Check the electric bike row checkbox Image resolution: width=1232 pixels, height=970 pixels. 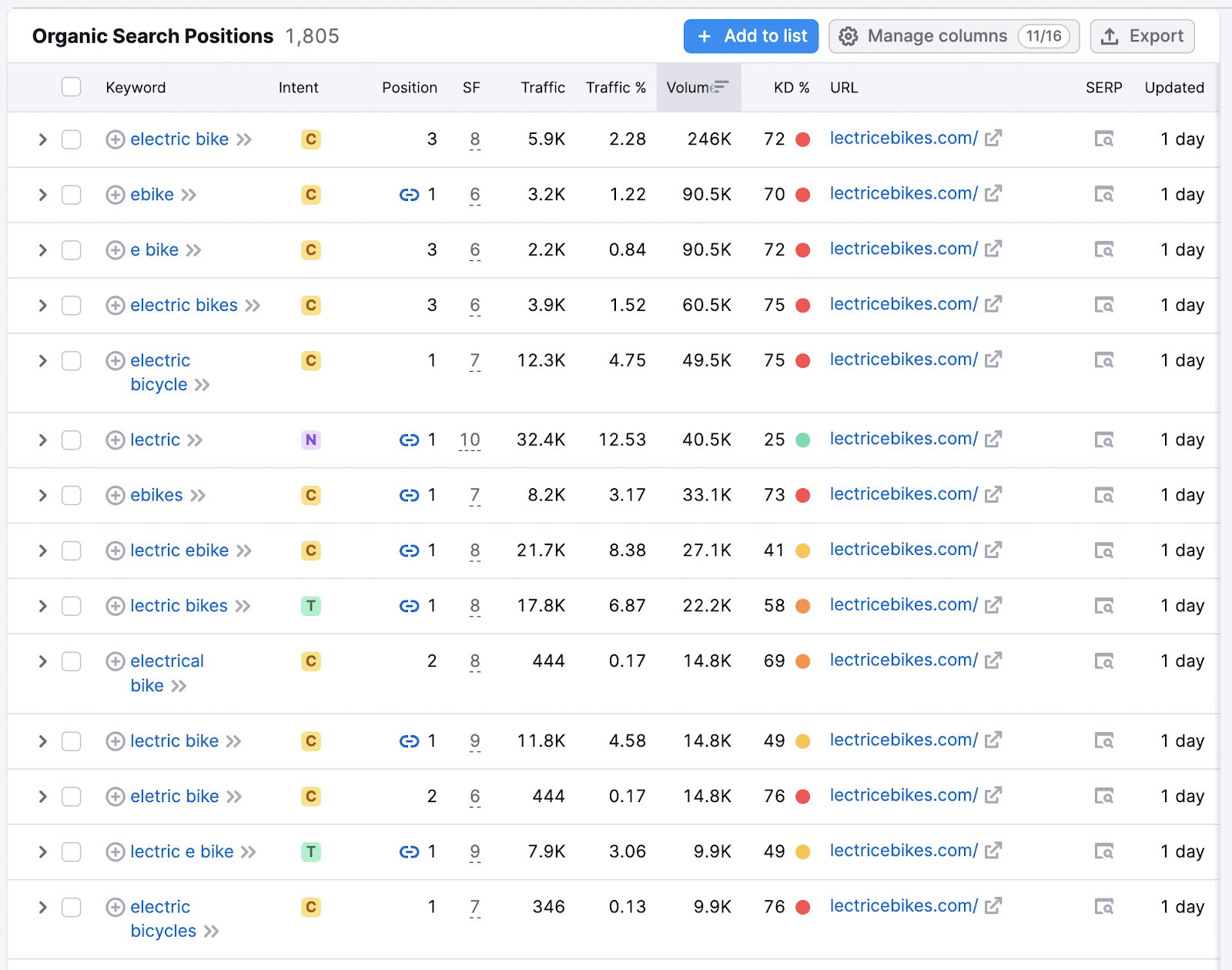tap(72, 139)
